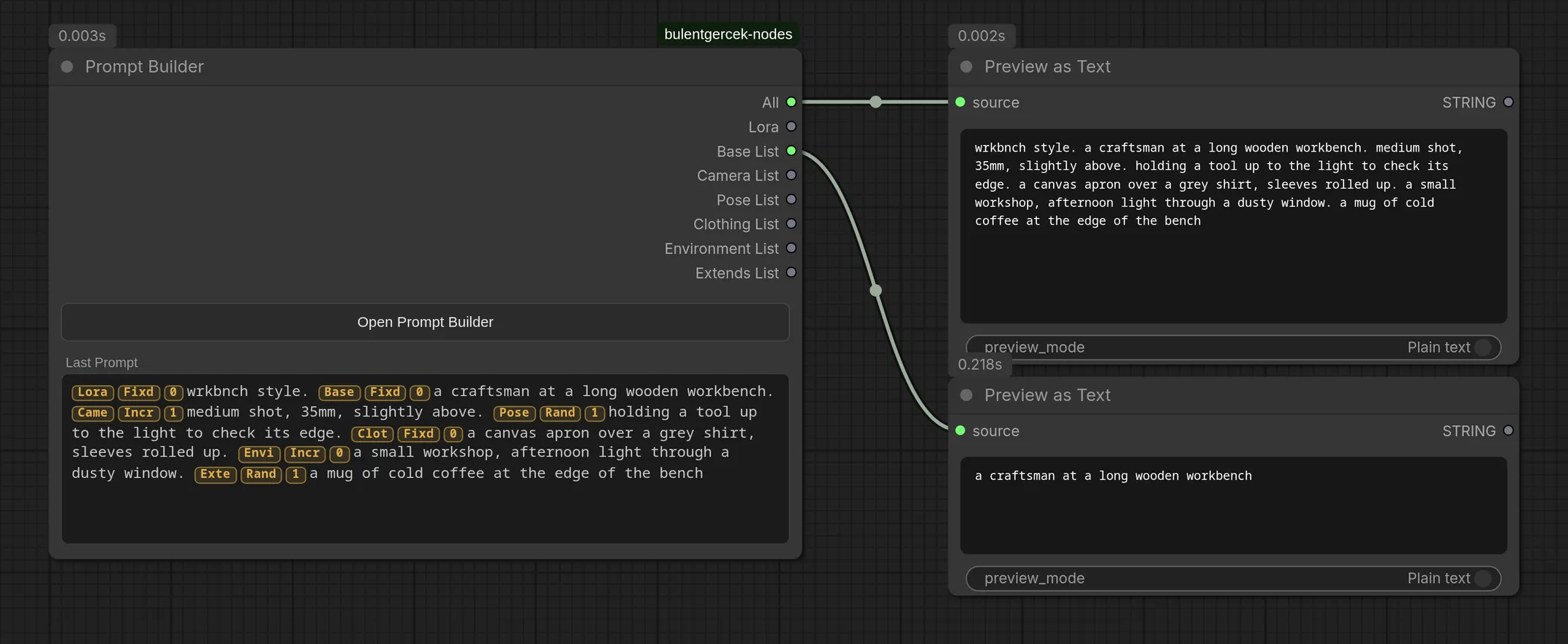Click the 0.218s execution time badge
Screen dimensions: 1568x644
980,364
